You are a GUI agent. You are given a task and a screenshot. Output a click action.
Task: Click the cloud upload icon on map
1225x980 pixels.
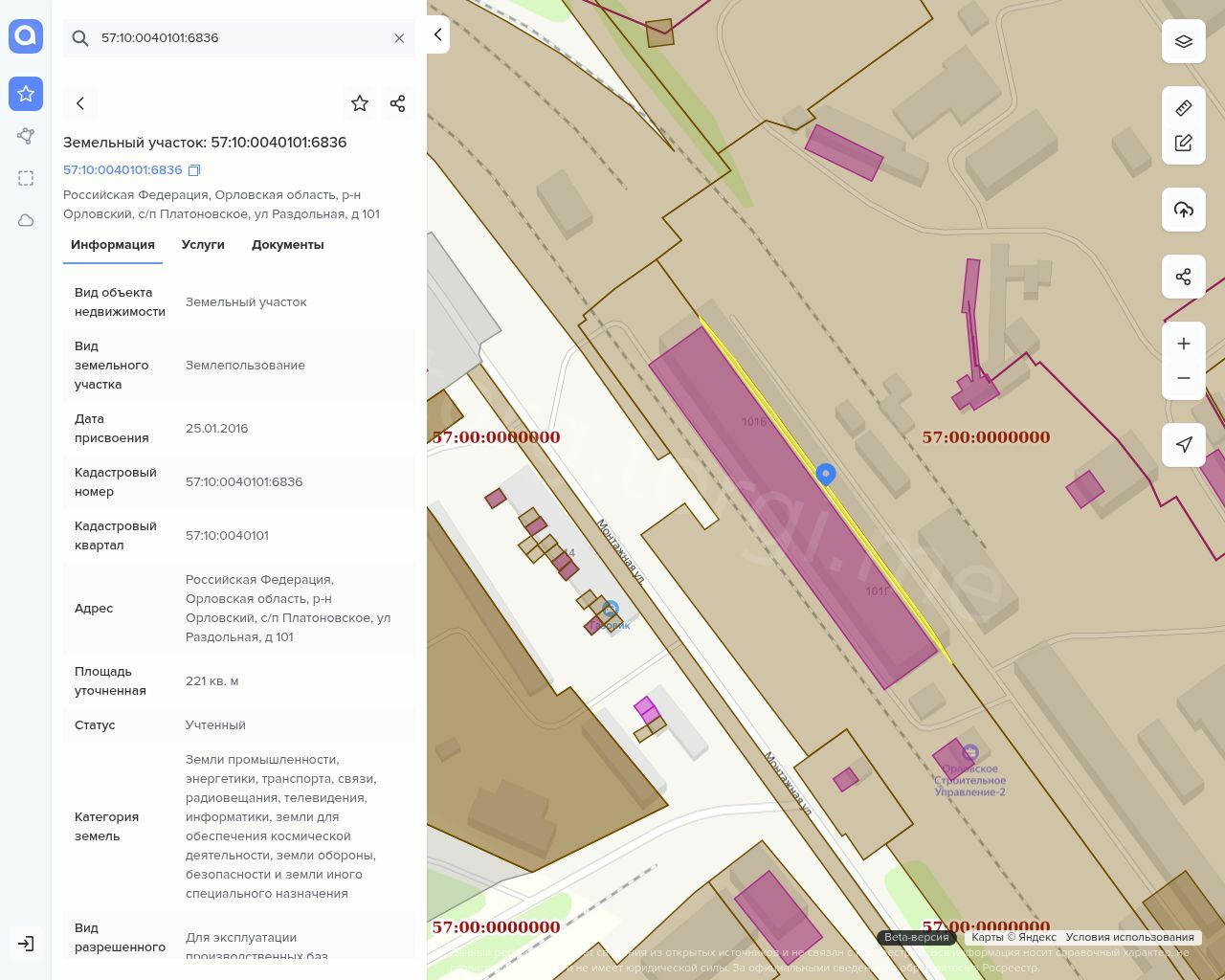(x=1184, y=210)
